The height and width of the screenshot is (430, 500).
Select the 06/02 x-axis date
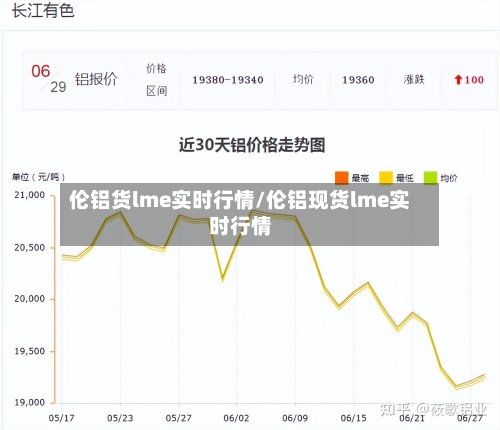coord(236,418)
